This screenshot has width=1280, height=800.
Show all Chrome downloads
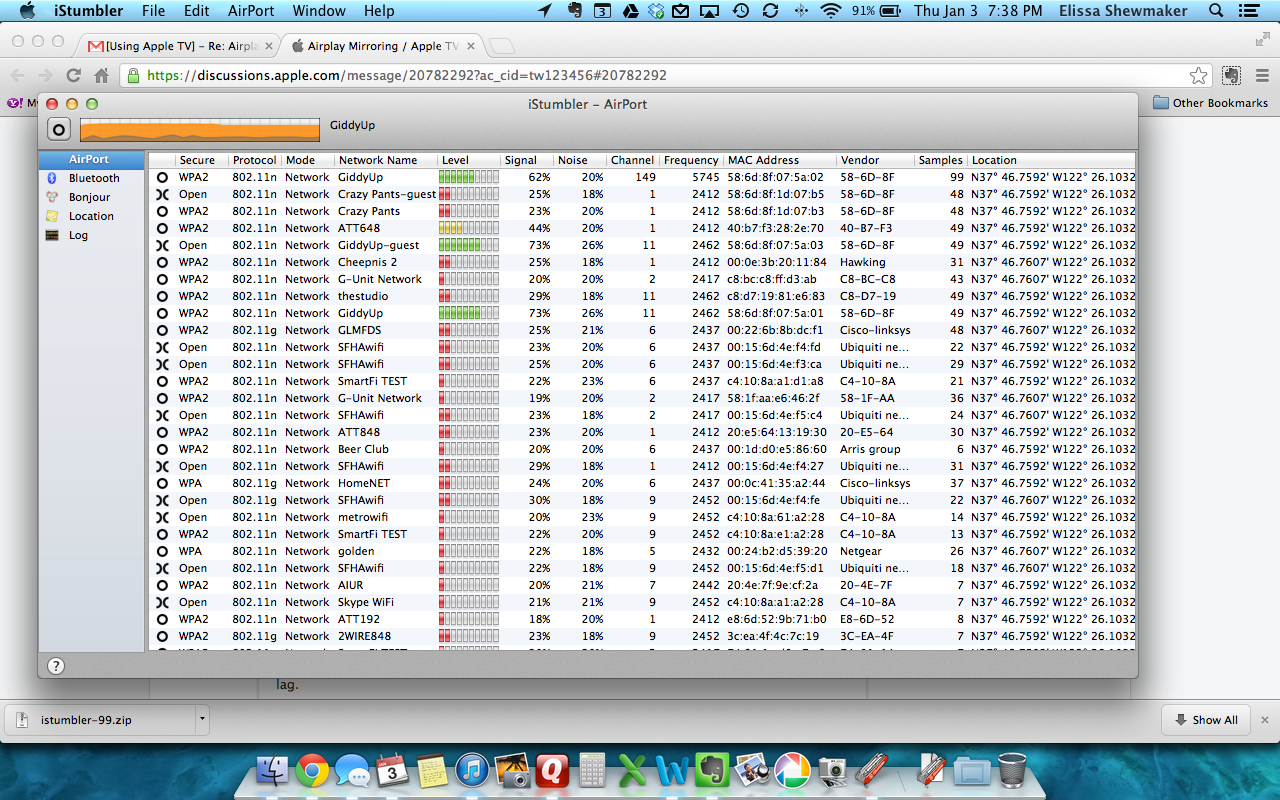tap(1205, 719)
